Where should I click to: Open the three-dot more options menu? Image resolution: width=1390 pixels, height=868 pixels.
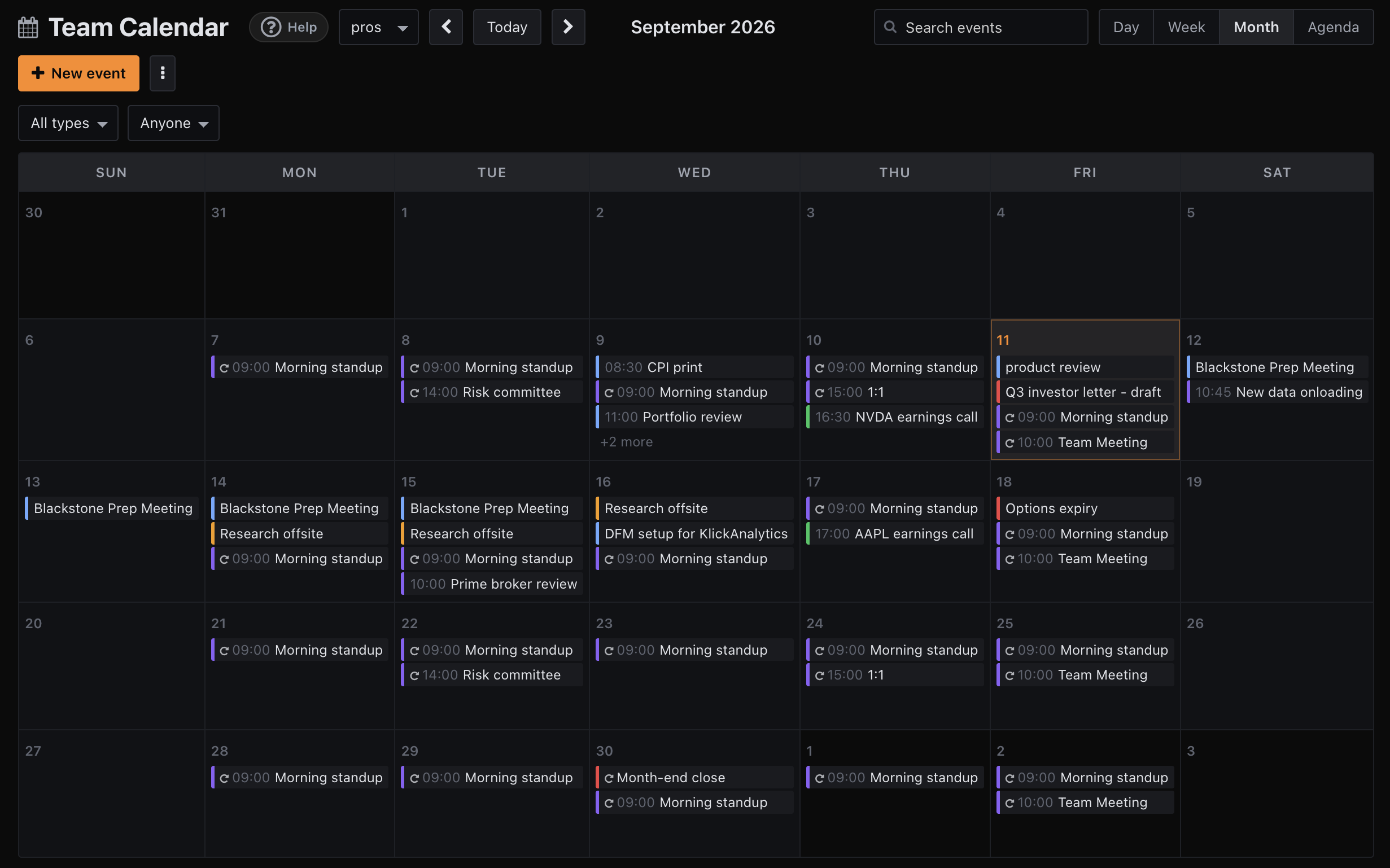point(163,73)
